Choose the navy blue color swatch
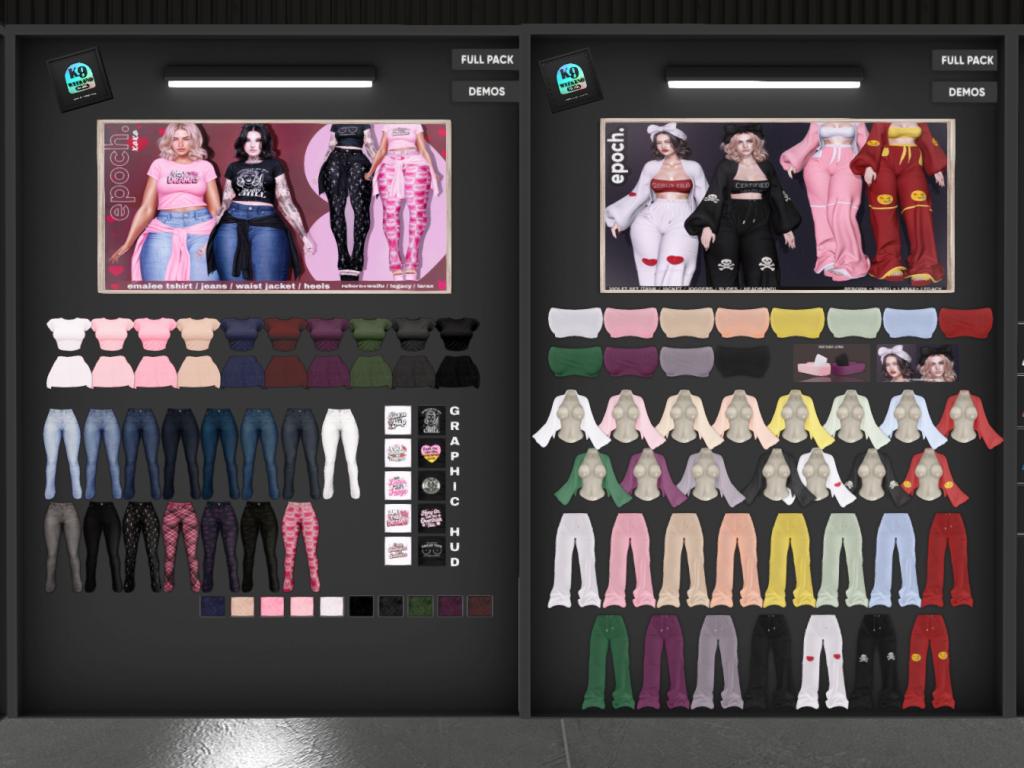Screen dimensions: 1024x768 [212, 606]
